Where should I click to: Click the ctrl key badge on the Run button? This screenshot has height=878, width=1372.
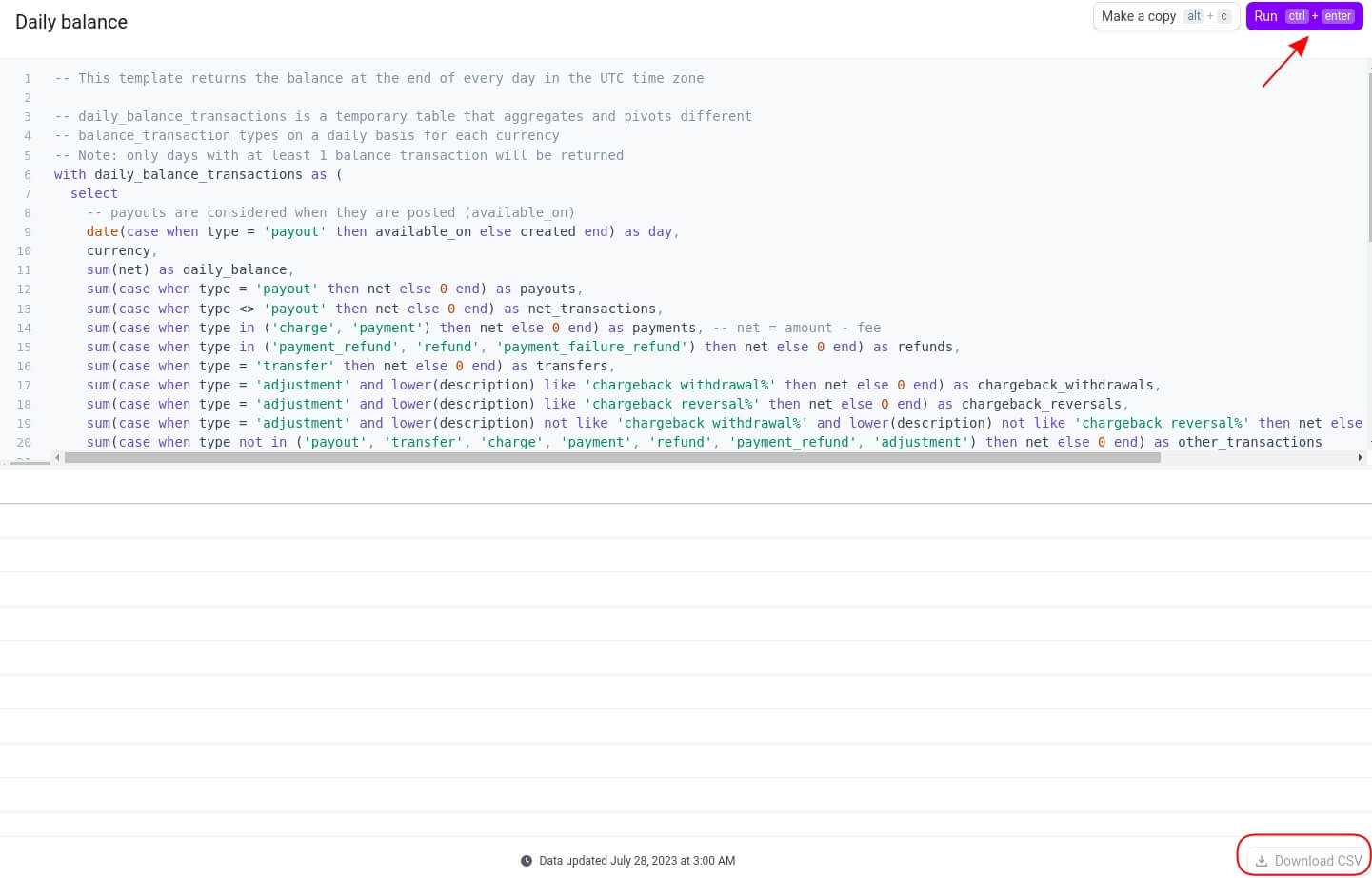click(x=1297, y=16)
